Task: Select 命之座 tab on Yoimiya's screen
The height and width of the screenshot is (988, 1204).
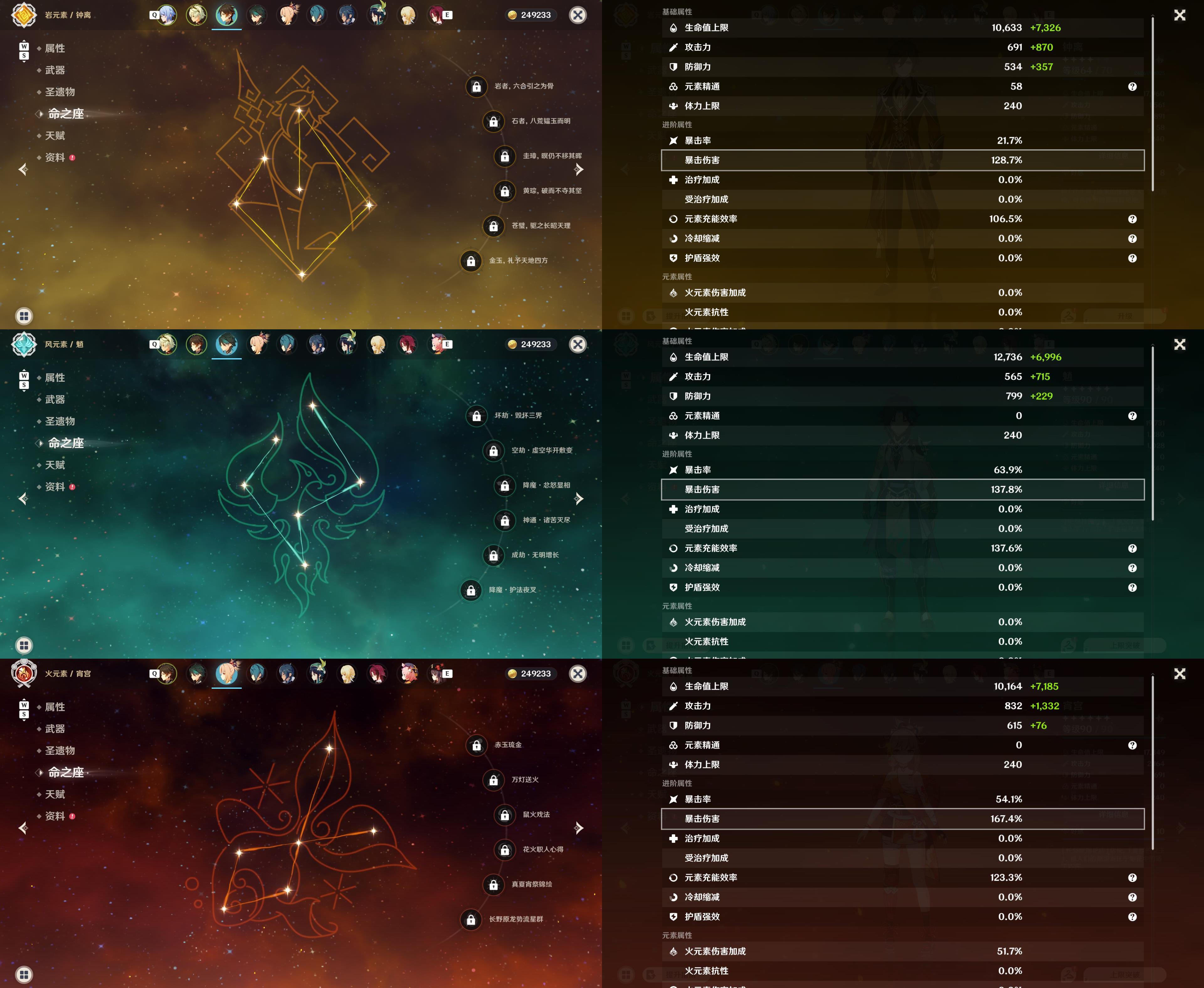Action: tap(66, 772)
